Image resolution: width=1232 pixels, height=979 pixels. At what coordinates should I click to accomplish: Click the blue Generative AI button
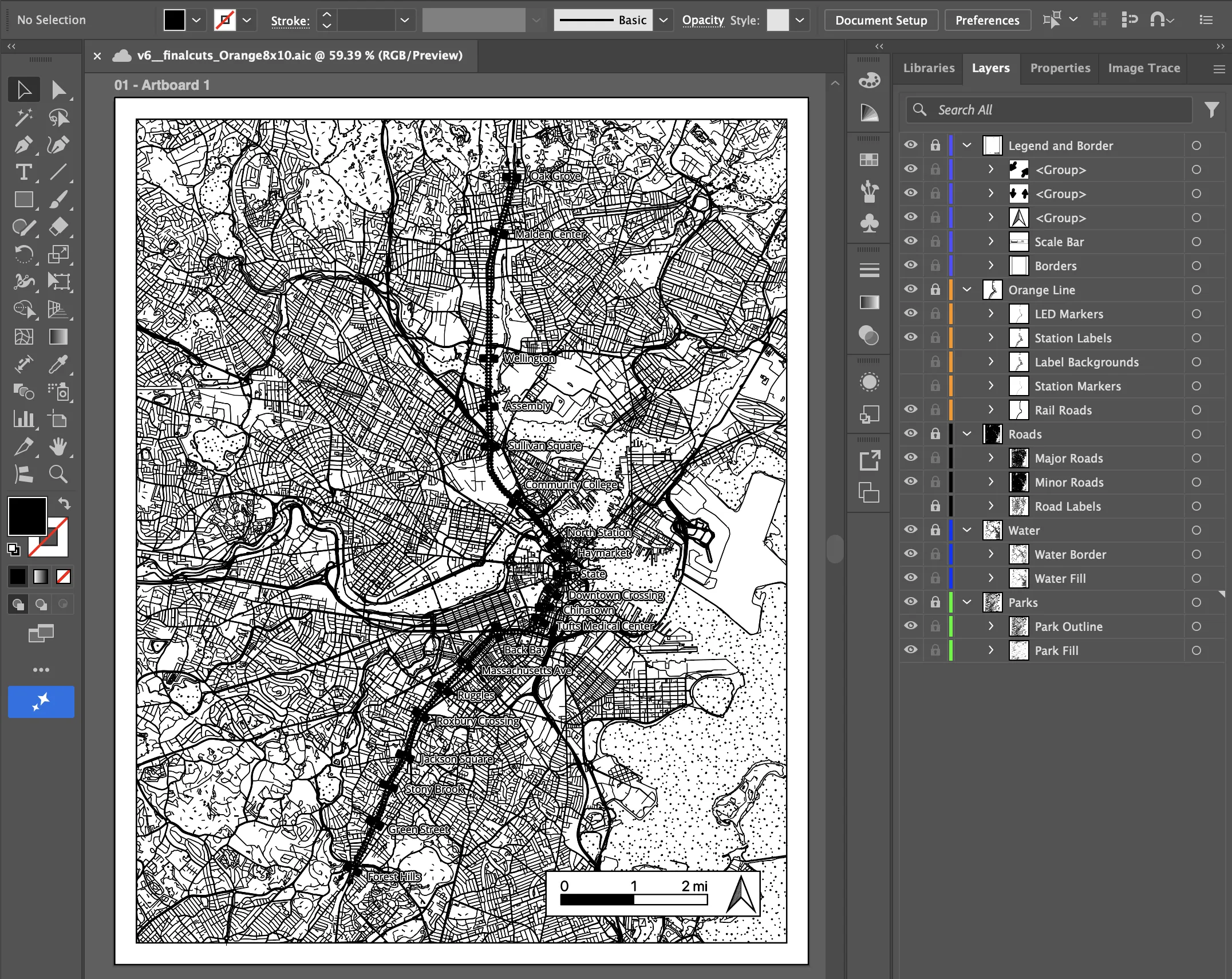tap(41, 701)
